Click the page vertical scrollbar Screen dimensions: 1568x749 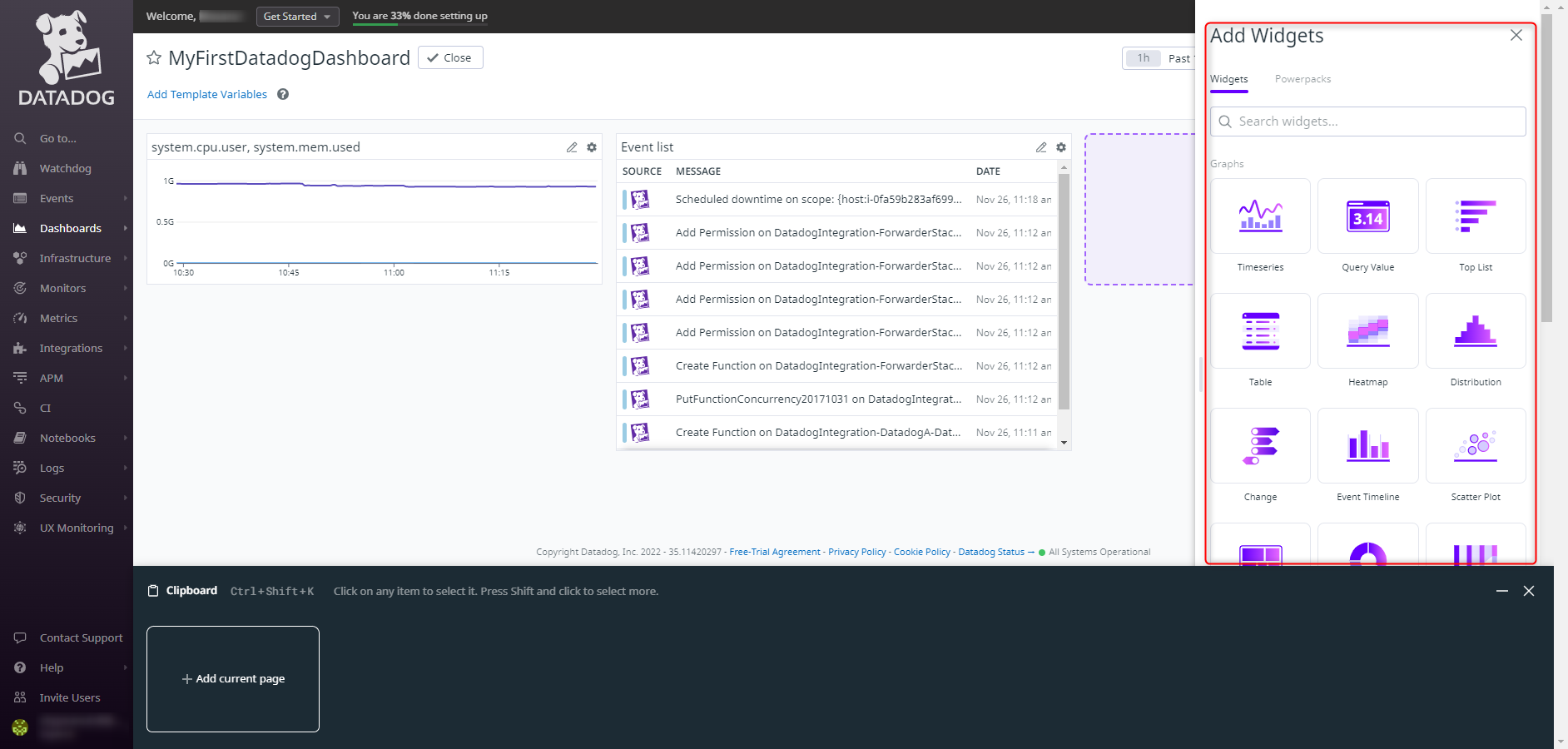(x=1546, y=166)
